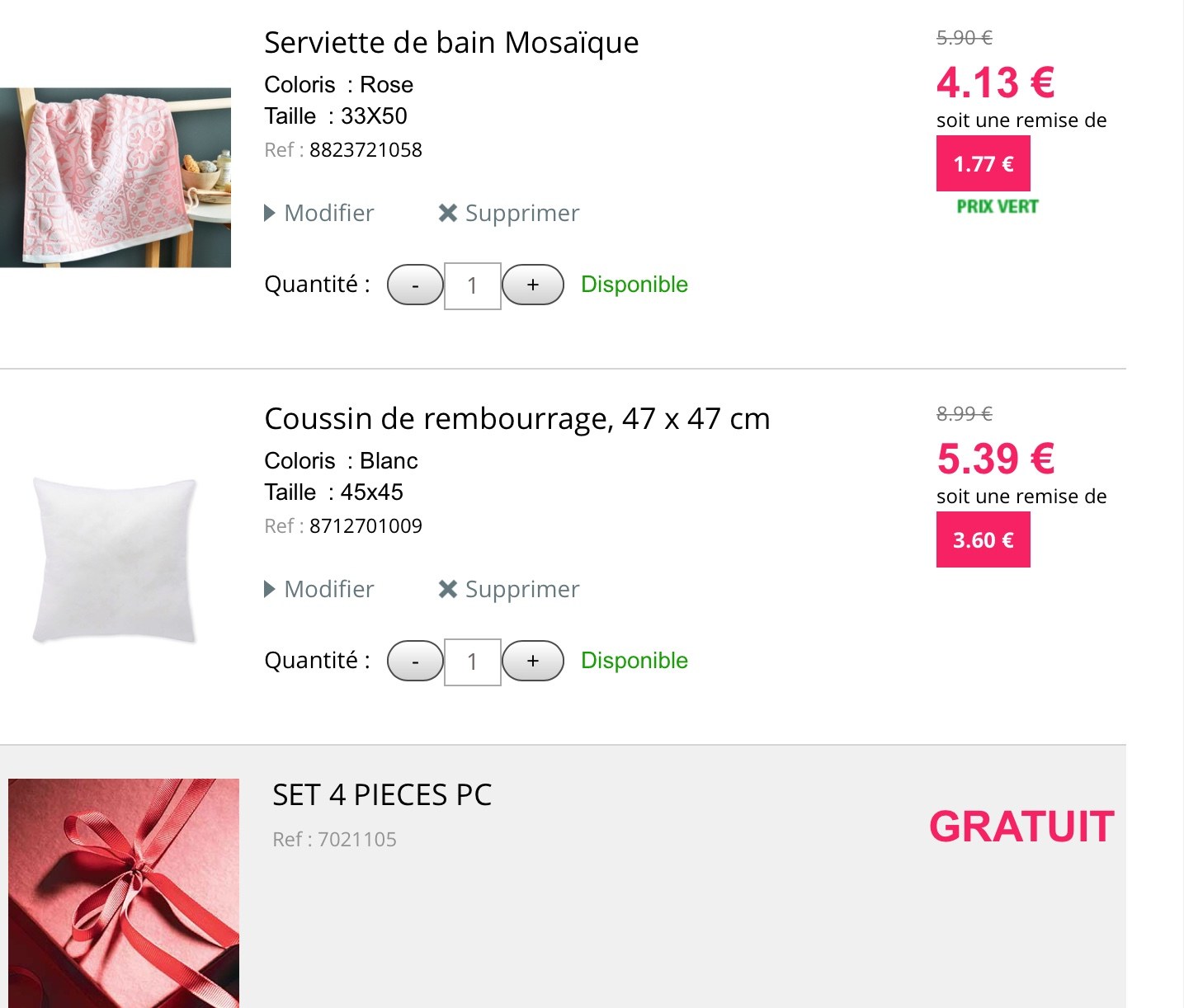
Task: Click the X icon to remove the Mosaïque towel
Action: pyautogui.click(x=448, y=214)
